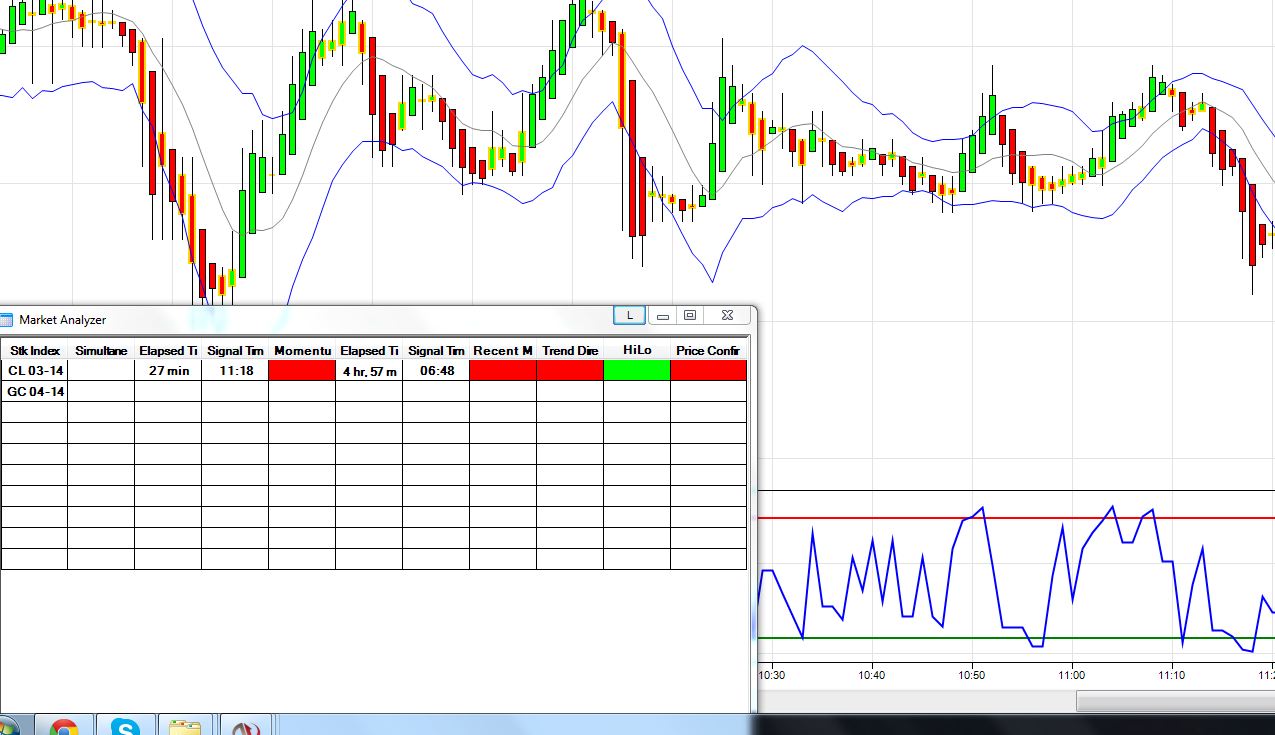Select the CL 03-14 instrument row
The image size is (1275, 735).
(35, 371)
